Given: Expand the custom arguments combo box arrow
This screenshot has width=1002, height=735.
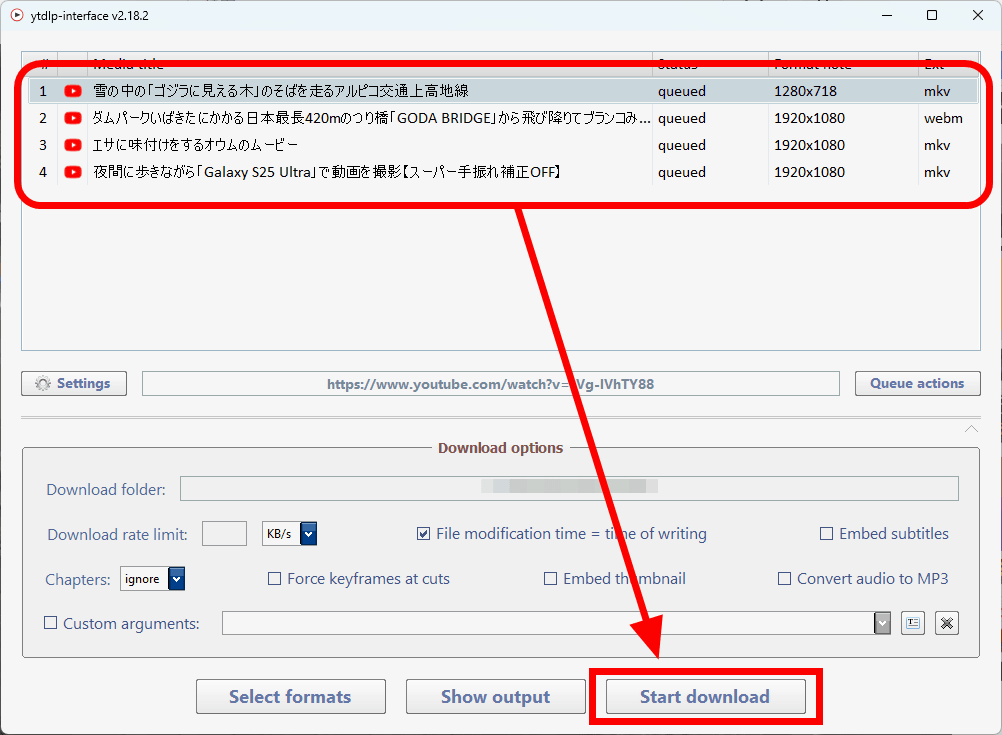Looking at the screenshot, I should click(882, 623).
